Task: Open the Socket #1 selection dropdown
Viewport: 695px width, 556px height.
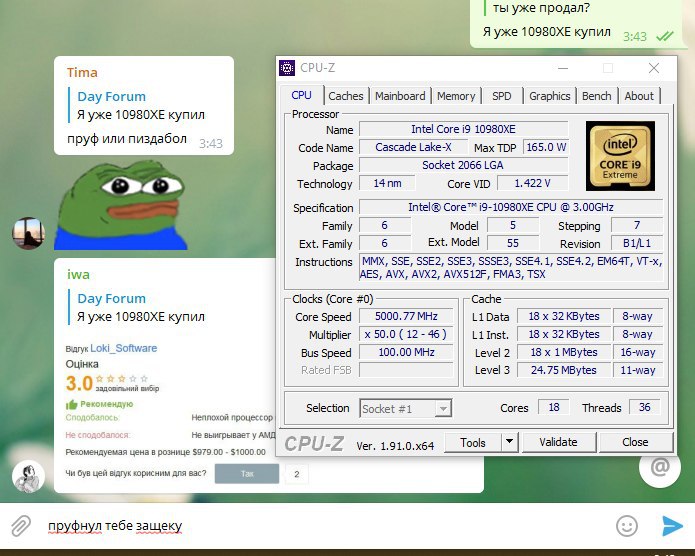Action: [x=406, y=408]
